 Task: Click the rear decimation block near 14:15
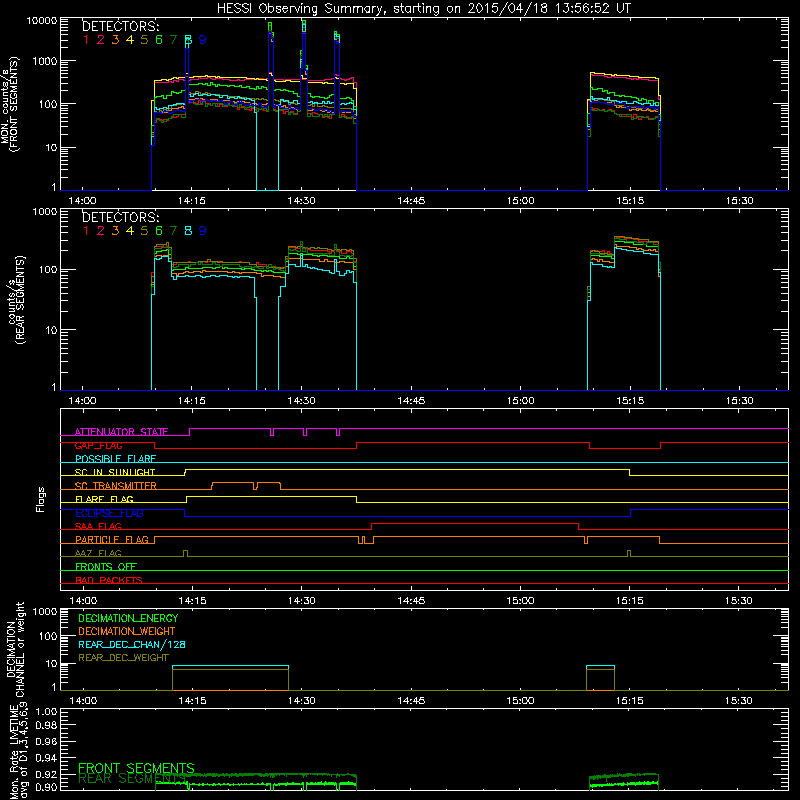click(231, 678)
